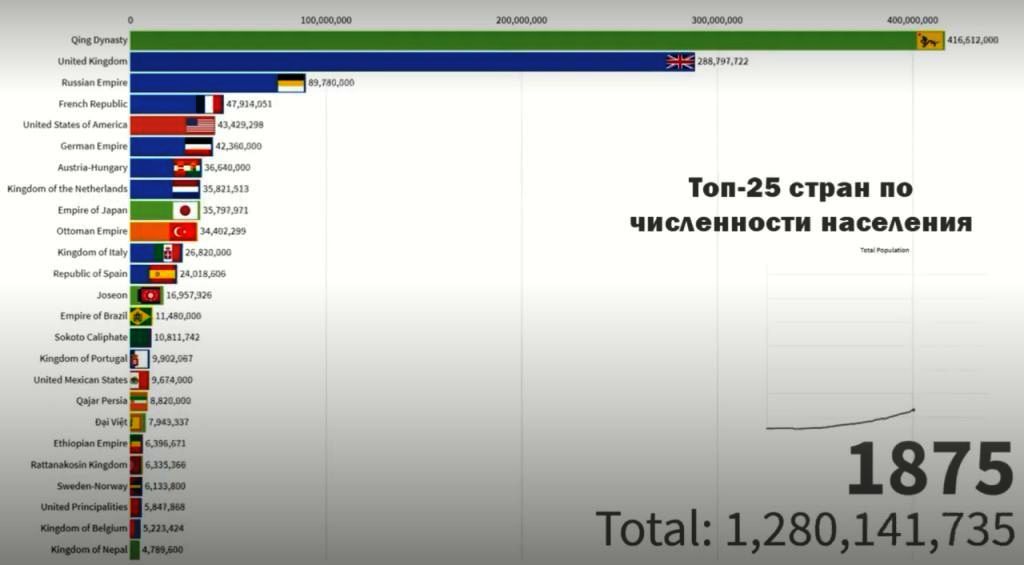1024x565 pixels.
Task: Select the Ottoman Empire crescent flag
Action: [x=183, y=231]
